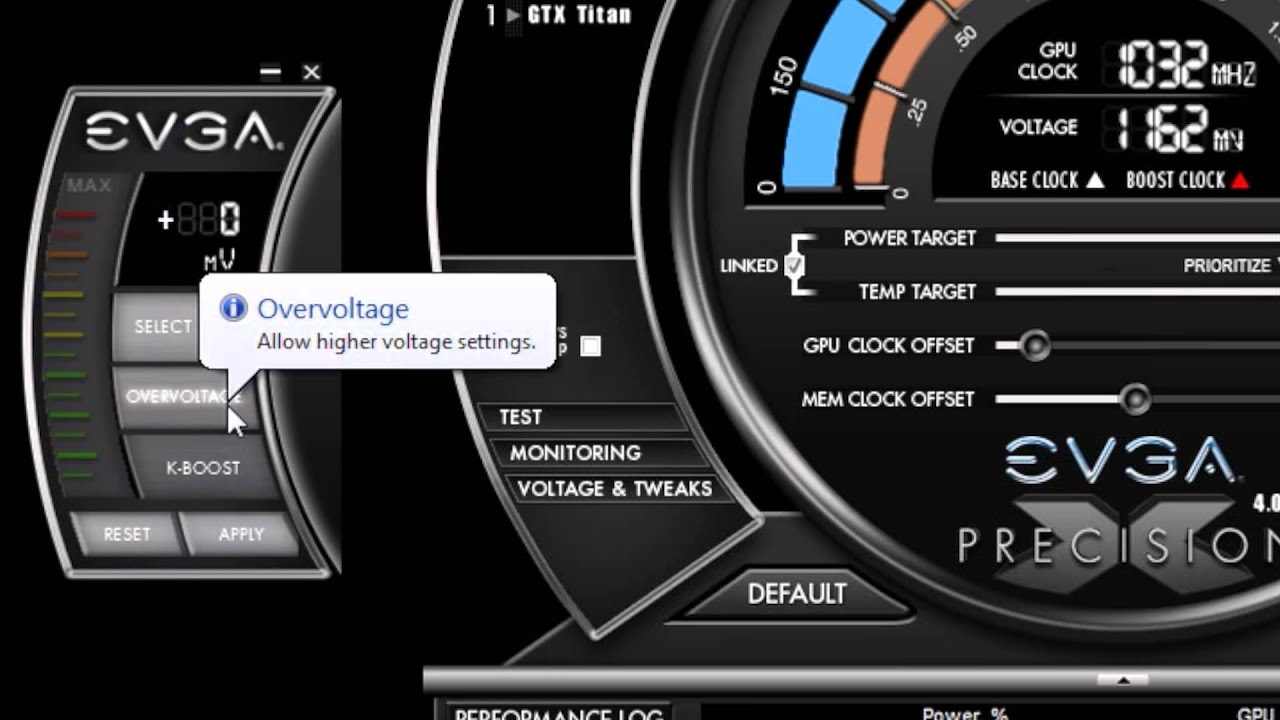Toggle checkbox beside the Overvoltage tooltip

tap(591, 346)
